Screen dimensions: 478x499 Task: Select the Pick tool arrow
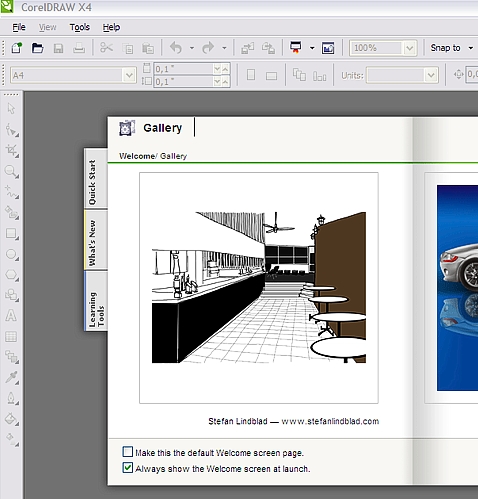(x=11, y=109)
